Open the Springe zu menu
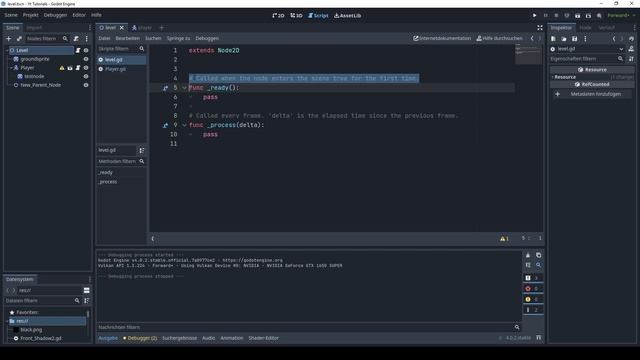Screen dimensions: 640x360 point(178,38)
